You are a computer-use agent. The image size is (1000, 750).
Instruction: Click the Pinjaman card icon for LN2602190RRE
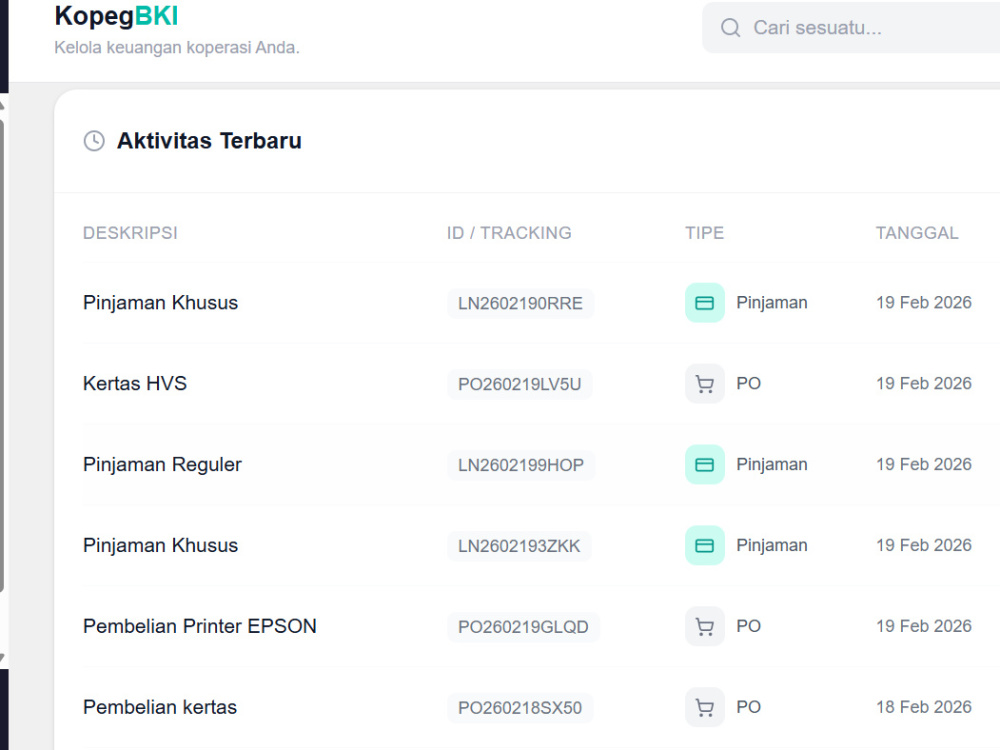(704, 303)
